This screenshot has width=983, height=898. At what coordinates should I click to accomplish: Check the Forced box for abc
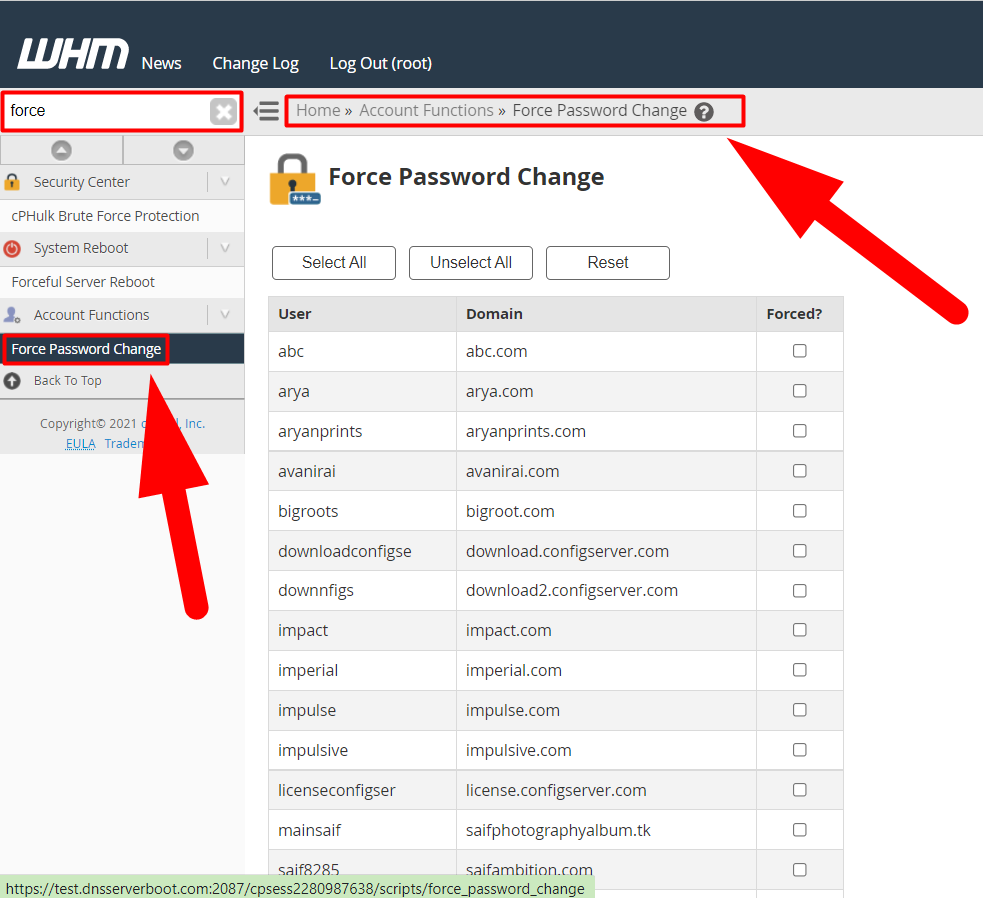[799, 351]
